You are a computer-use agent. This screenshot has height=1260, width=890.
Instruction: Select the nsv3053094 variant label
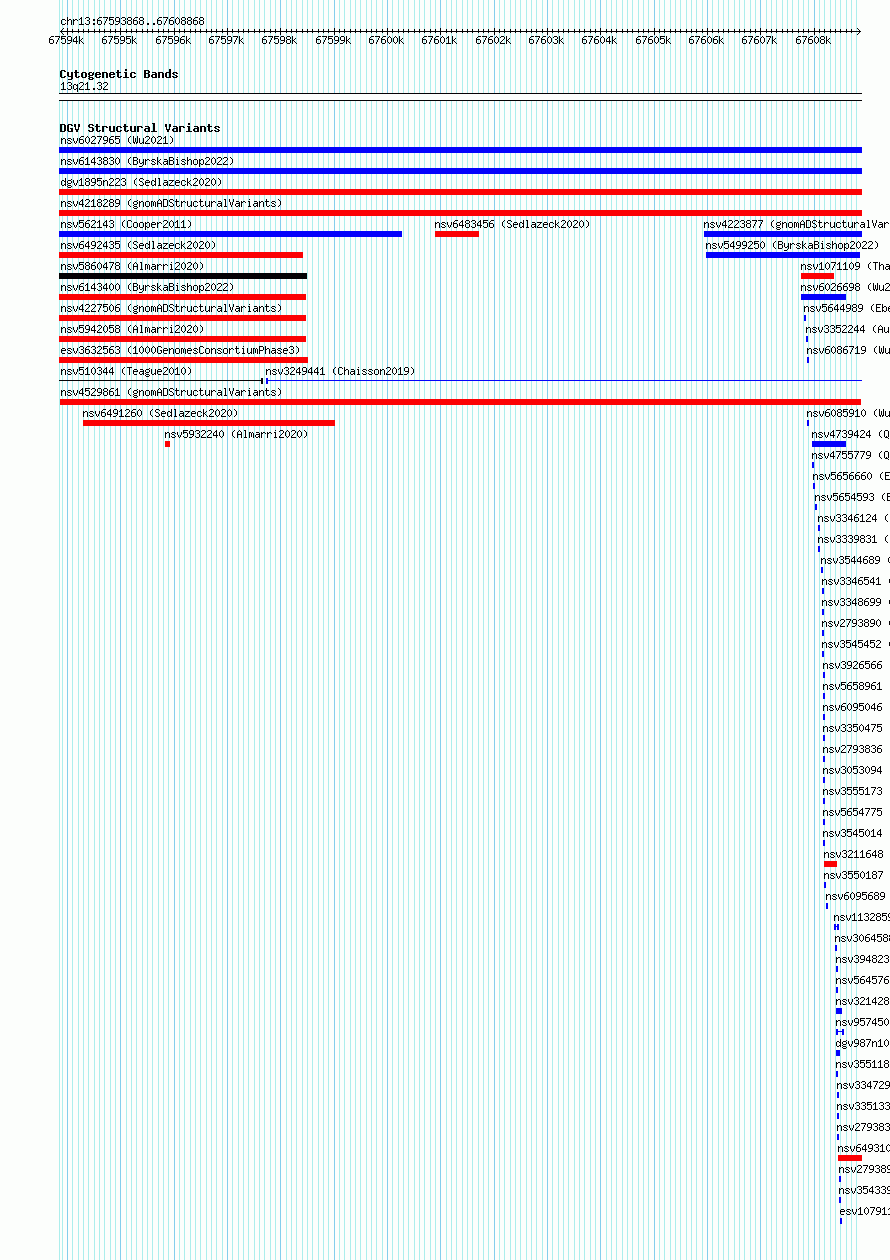[x=853, y=770]
